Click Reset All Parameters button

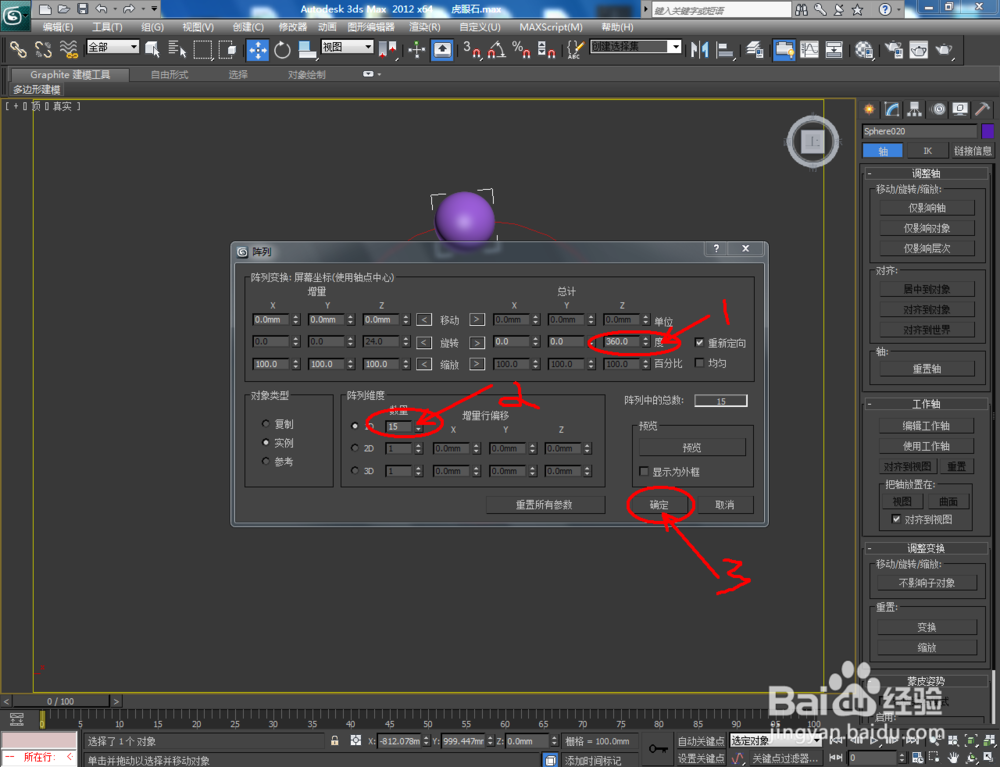pyautogui.click(x=545, y=505)
